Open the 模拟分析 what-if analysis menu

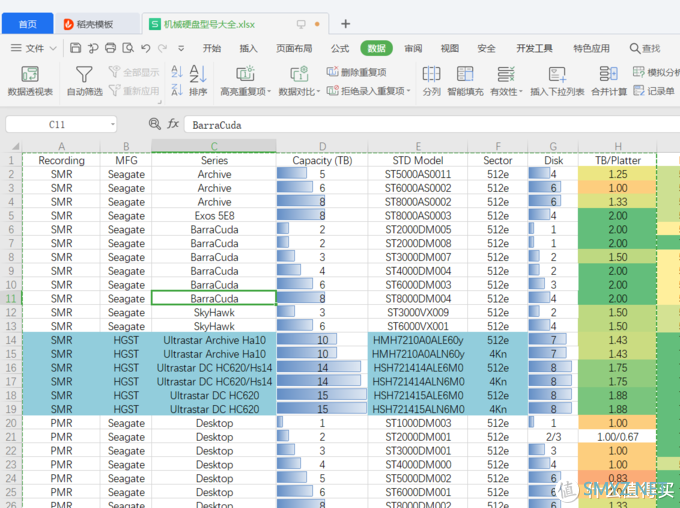(x=656, y=72)
